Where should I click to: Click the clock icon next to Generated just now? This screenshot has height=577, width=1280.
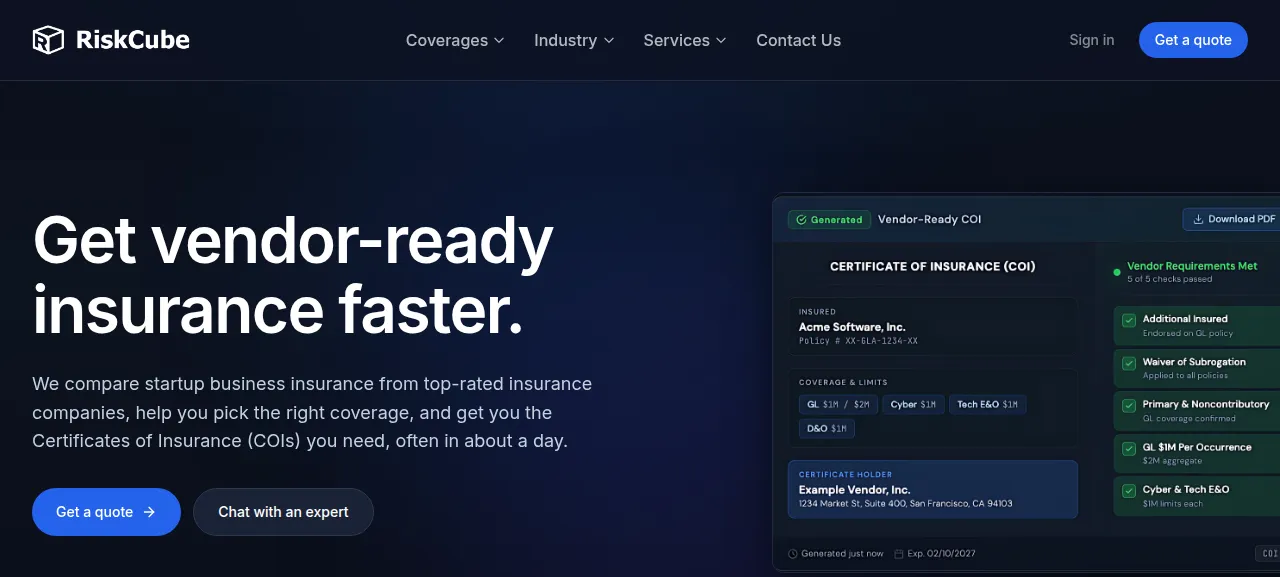click(793, 554)
